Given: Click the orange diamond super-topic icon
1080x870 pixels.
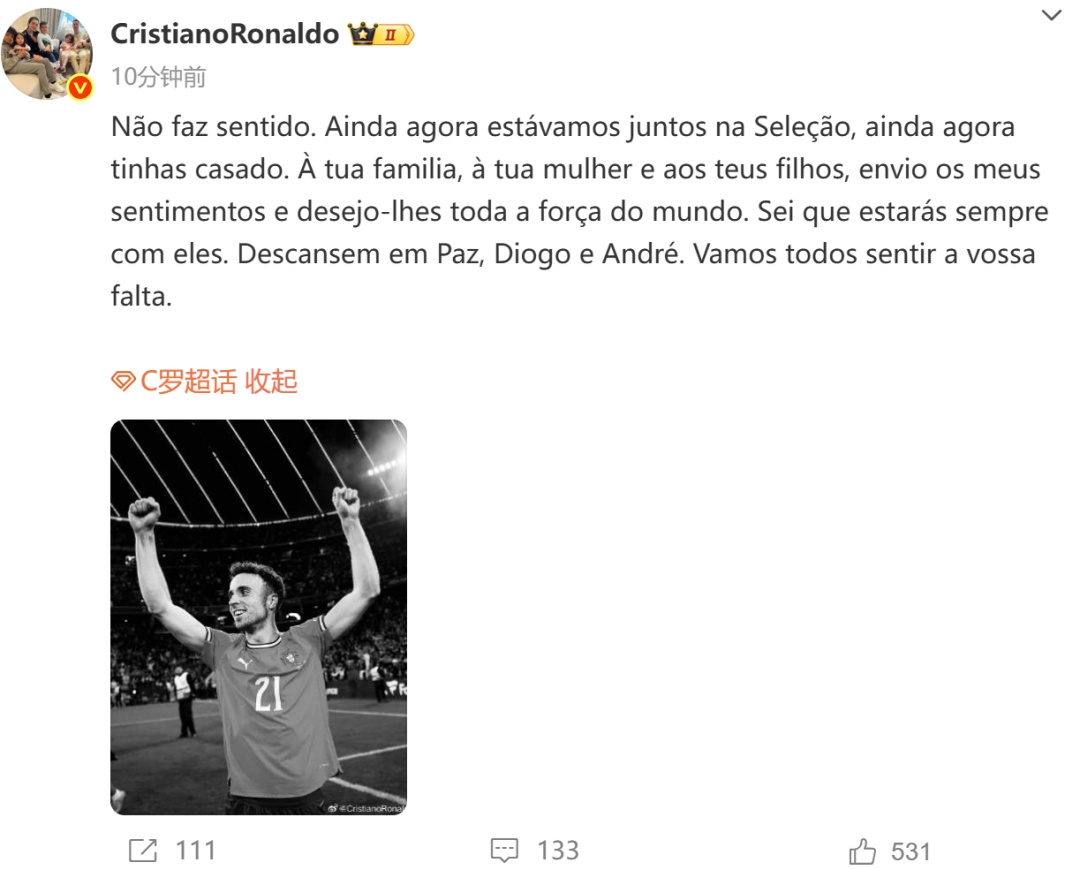Looking at the screenshot, I should click(123, 381).
